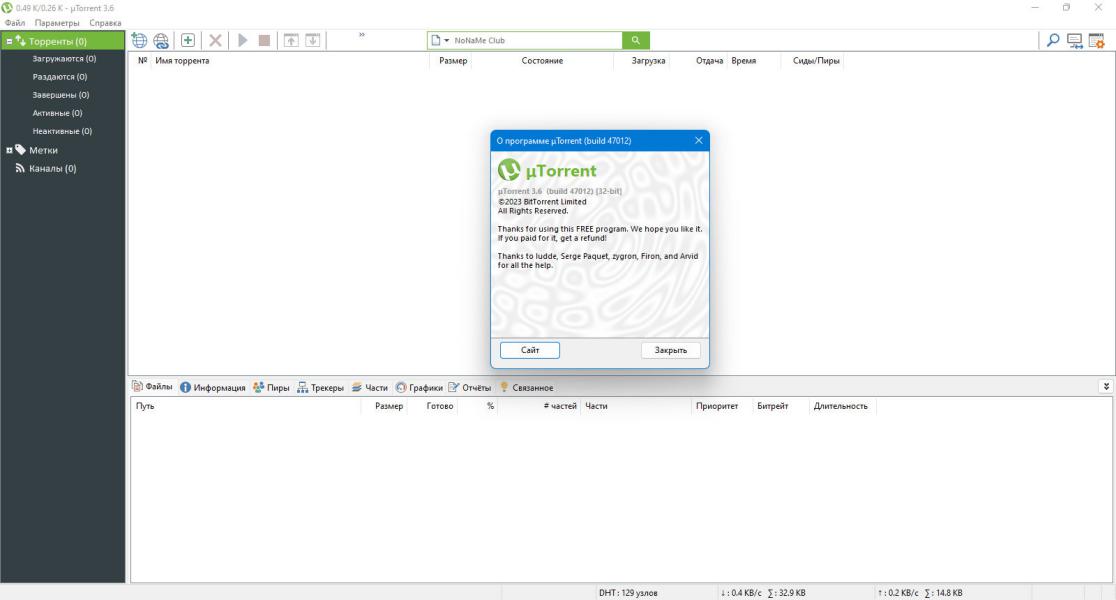The height and width of the screenshot is (600, 1116).
Task: Click the Закрыть button in dialog
Action: [670, 350]
